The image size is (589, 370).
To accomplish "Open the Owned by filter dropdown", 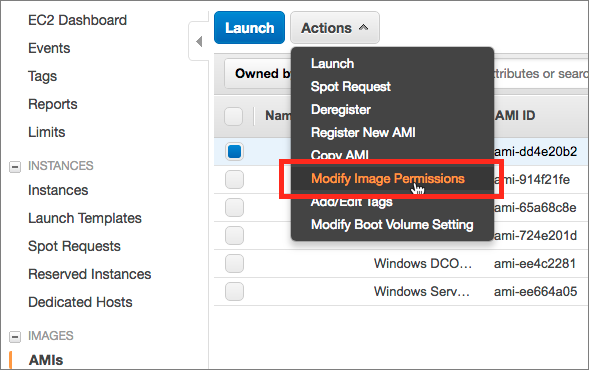I will click(x=259, y=74).
